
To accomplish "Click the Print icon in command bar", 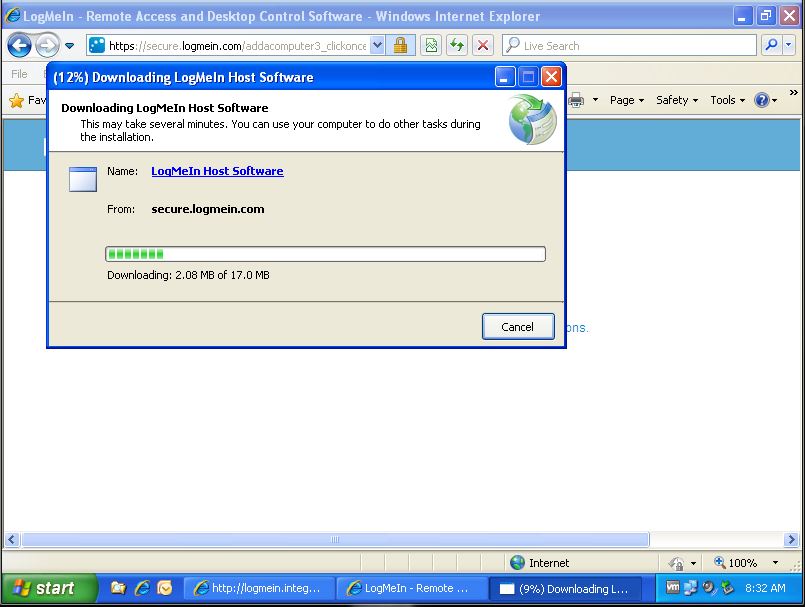I will [x=577, y=100].
